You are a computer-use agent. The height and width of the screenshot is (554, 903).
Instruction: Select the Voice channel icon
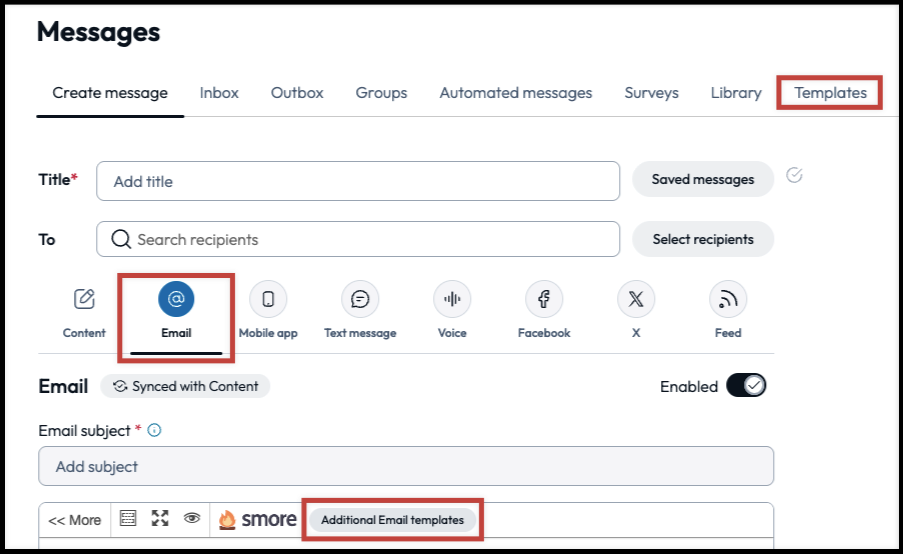(x=452, y=299)
